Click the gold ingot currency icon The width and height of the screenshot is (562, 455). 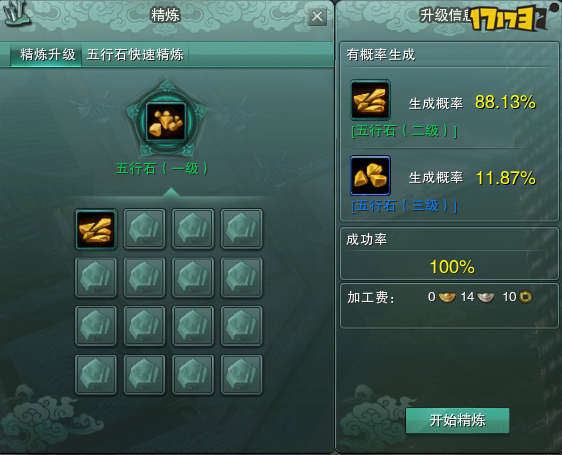pos(447,297)
